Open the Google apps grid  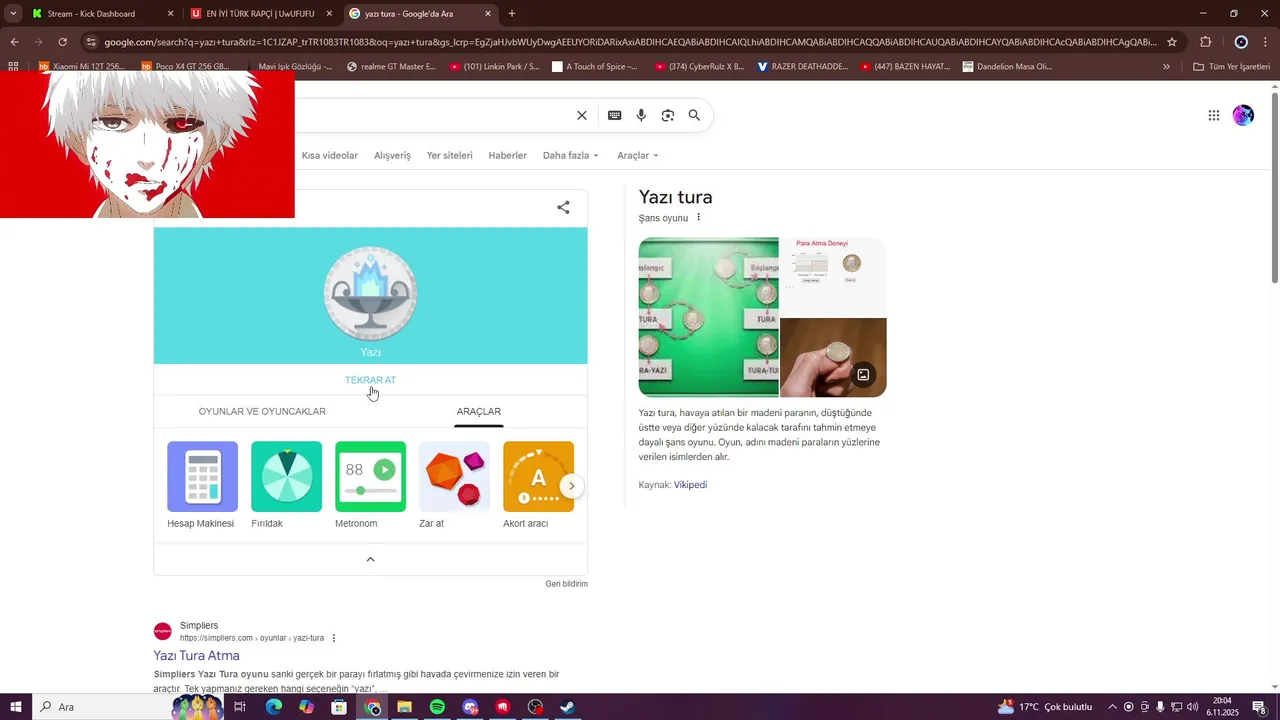[1213, 115]
